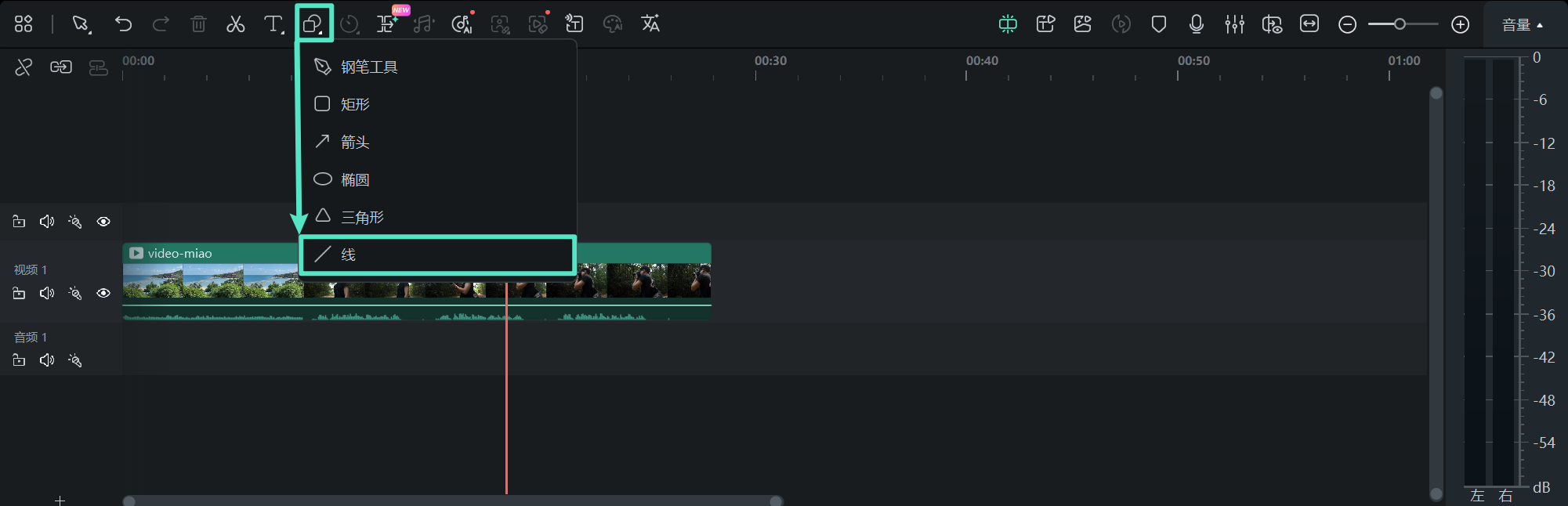This screenshot has height=506, width=1568.
Task: Zoom to fit timeline icon
Action: (x=1309, y=24)
